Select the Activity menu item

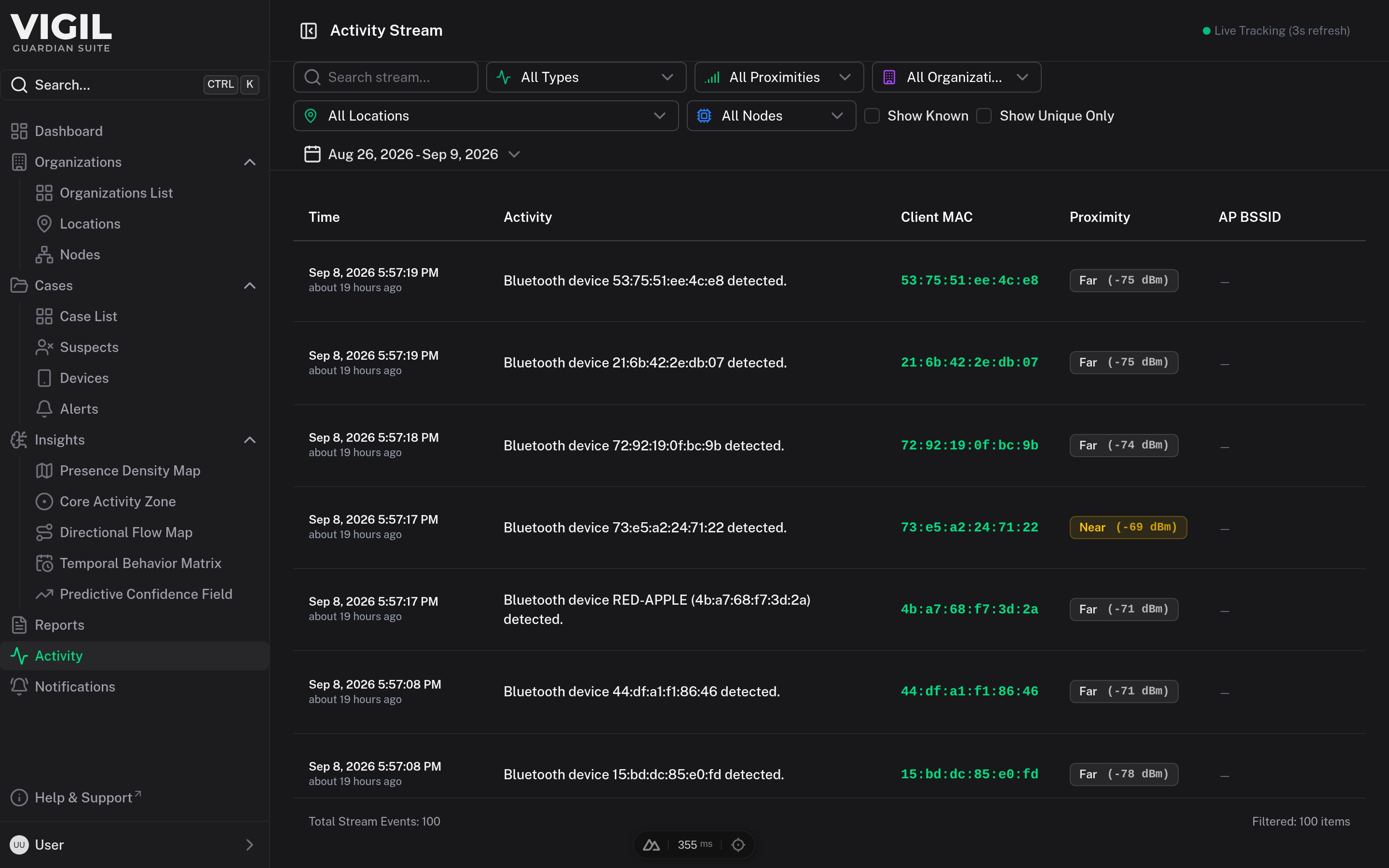134,656
